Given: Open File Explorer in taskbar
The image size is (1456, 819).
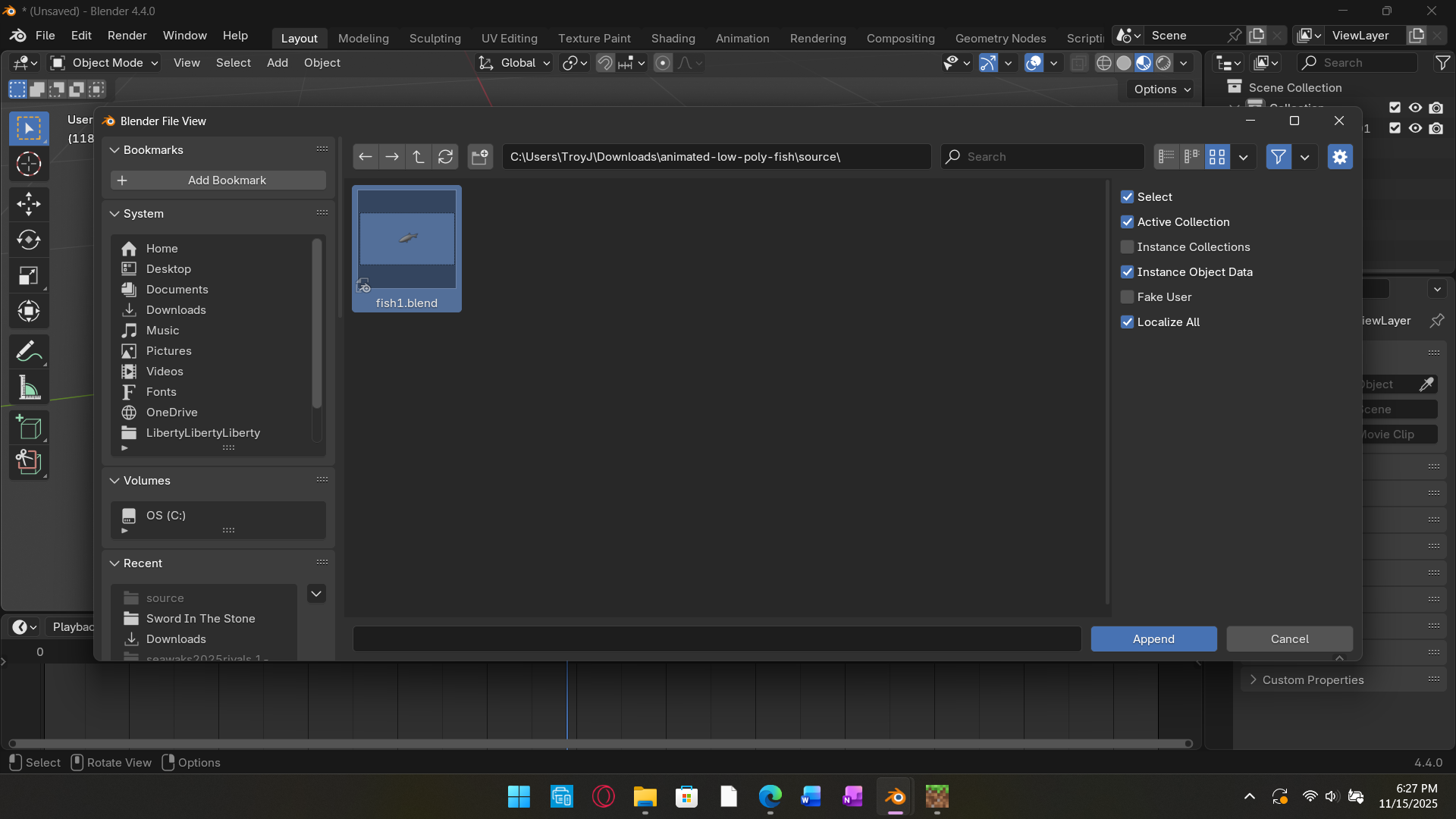Looking at the screenshot, I should [645, 797].
